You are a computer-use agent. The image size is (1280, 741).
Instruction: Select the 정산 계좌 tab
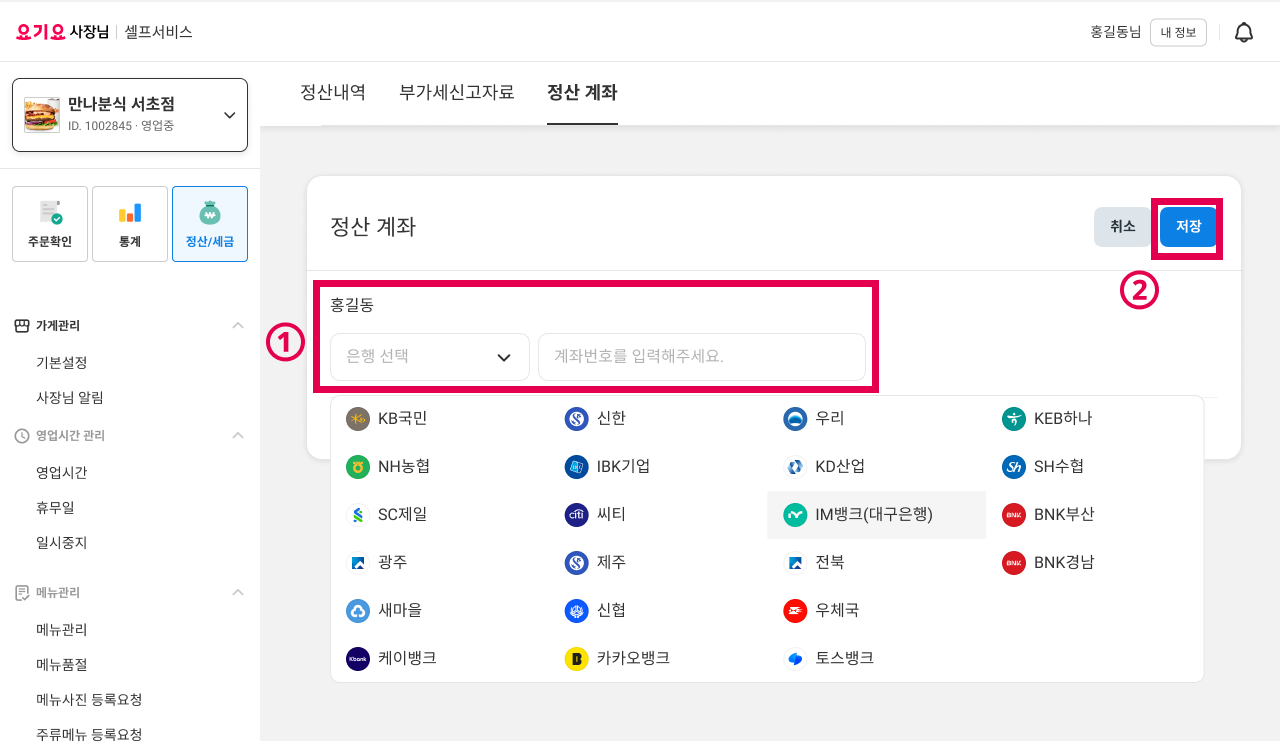[x=582, y=93]
